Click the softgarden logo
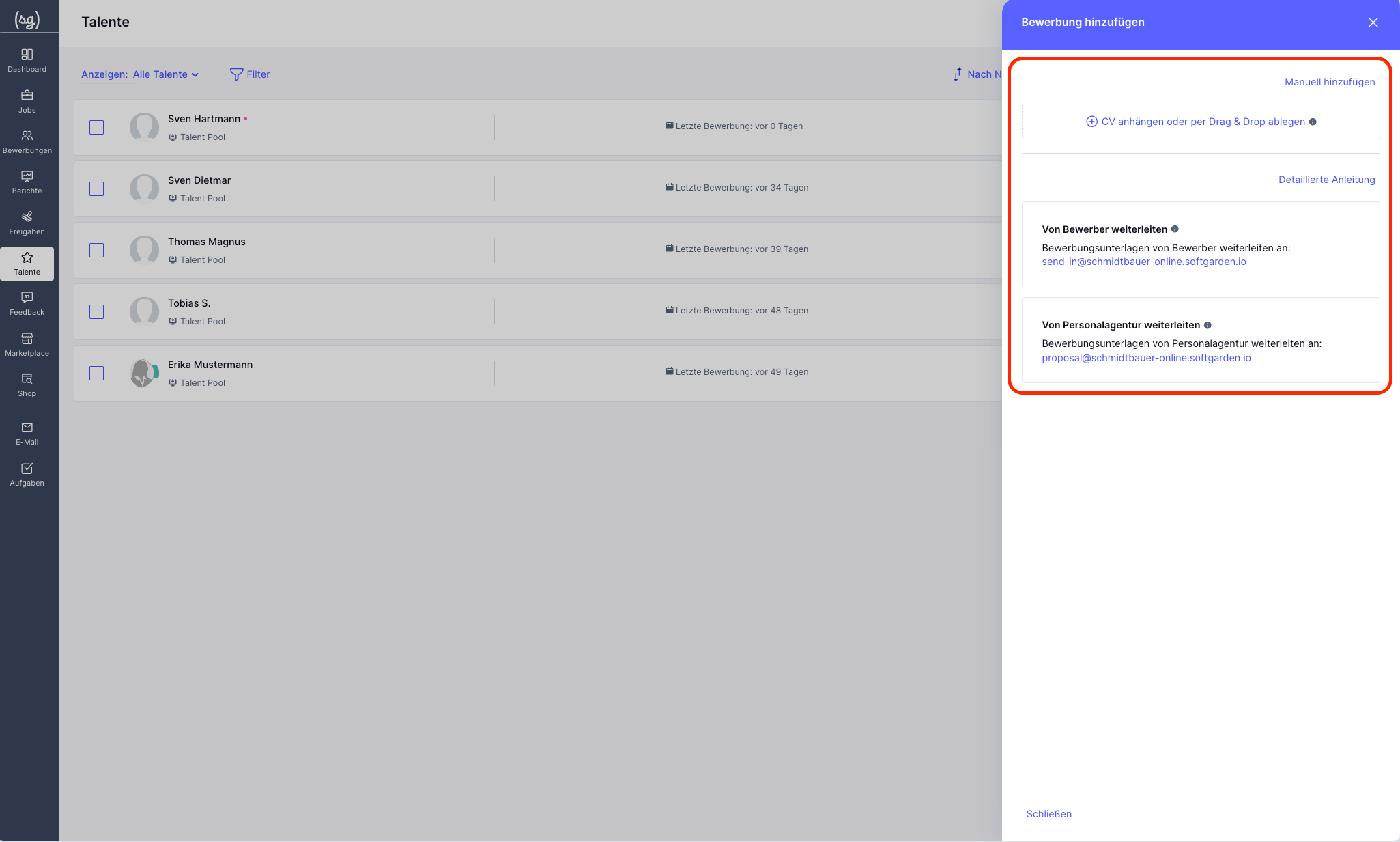The height and width of the screenshot is (842, 1400). point(27,20)
